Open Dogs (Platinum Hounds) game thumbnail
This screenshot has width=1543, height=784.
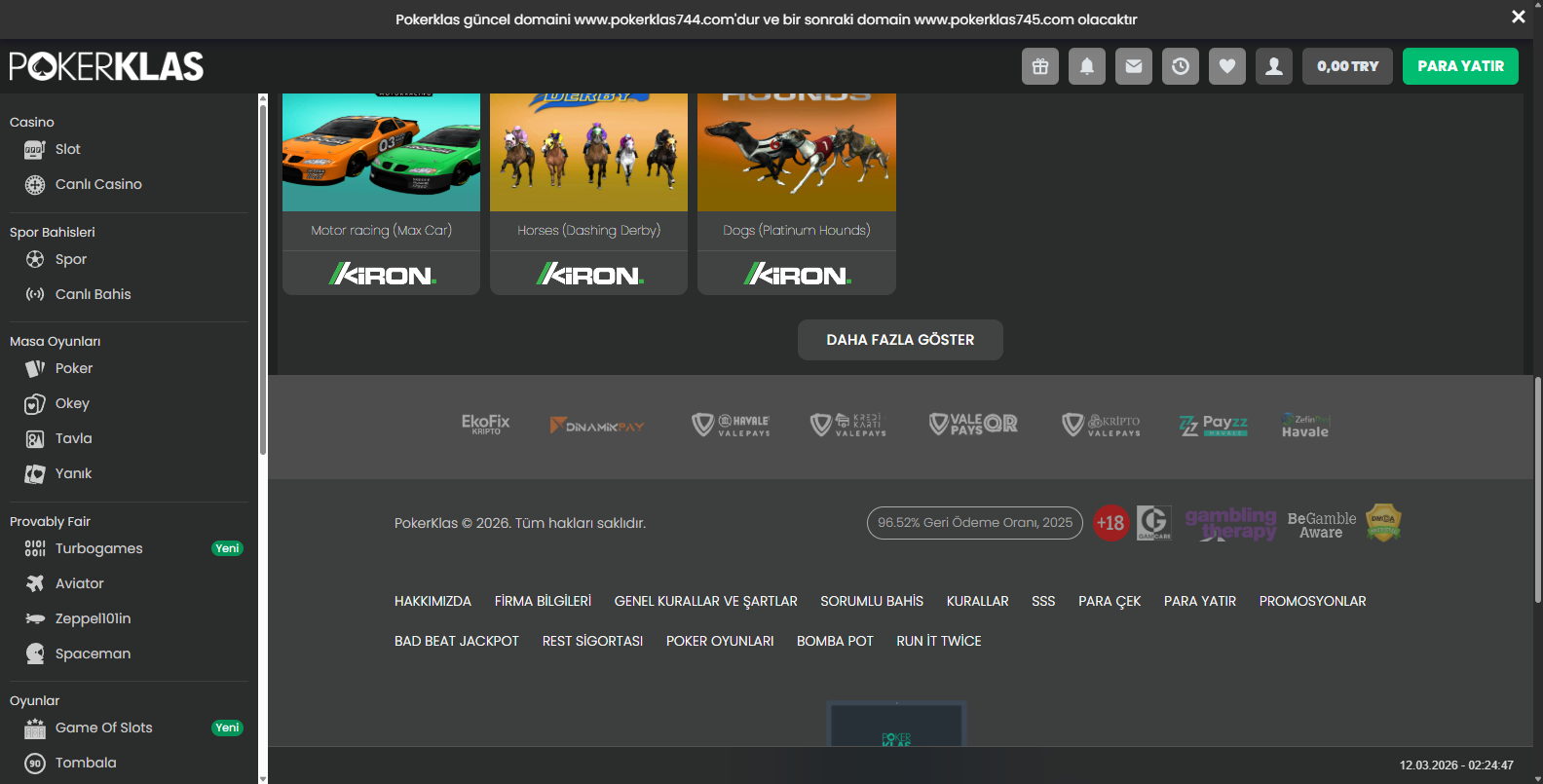(x=796, y=152)
